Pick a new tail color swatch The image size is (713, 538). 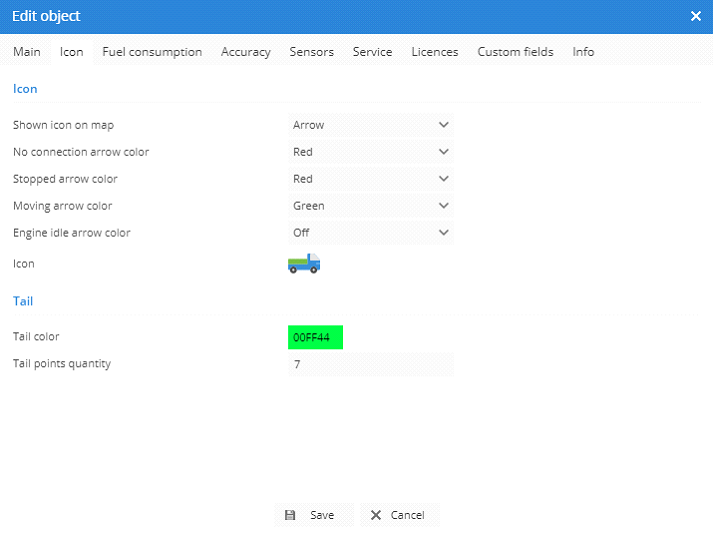[315, 337]
